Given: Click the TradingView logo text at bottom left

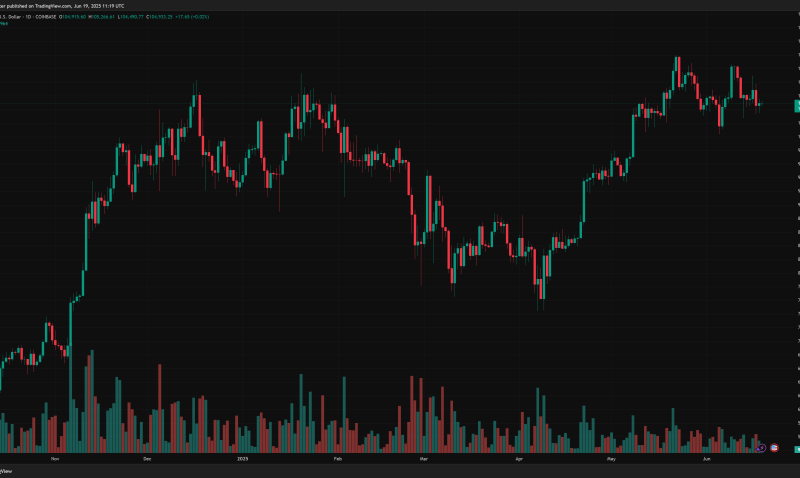Looking at the screenshot, I should pos(6,471).
